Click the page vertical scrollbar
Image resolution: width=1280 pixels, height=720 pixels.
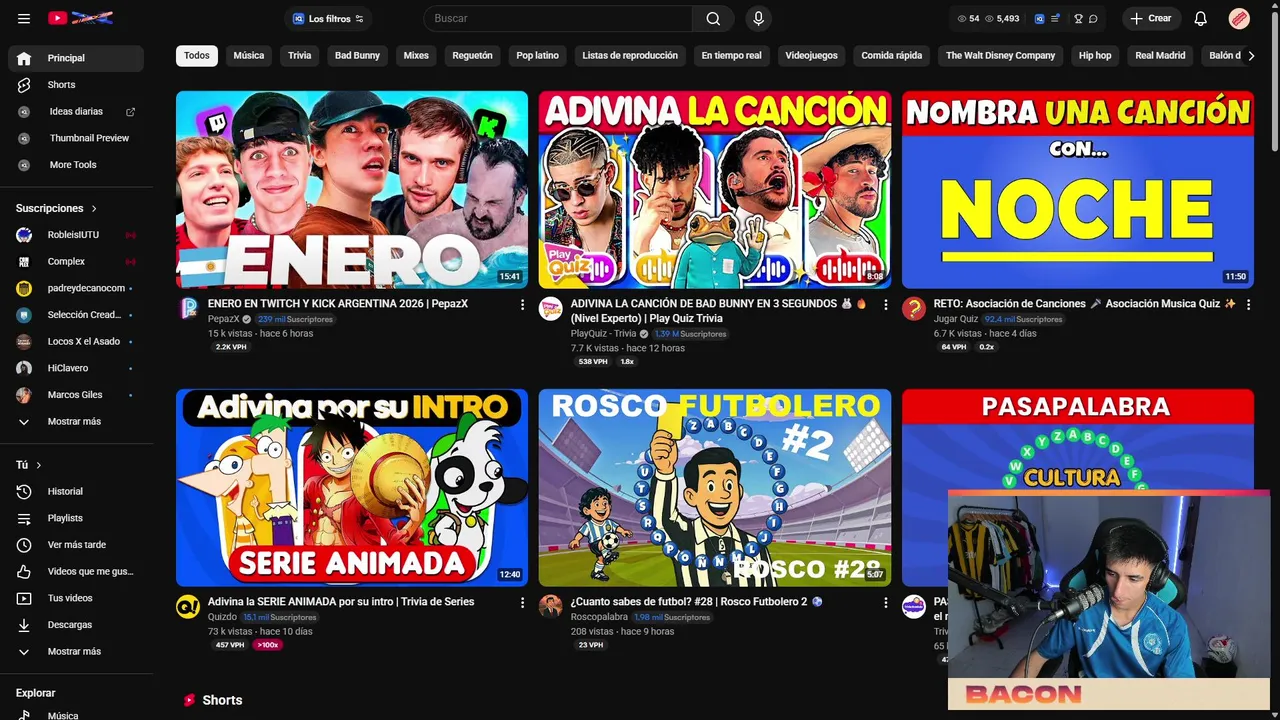[x=1274, y=80]
